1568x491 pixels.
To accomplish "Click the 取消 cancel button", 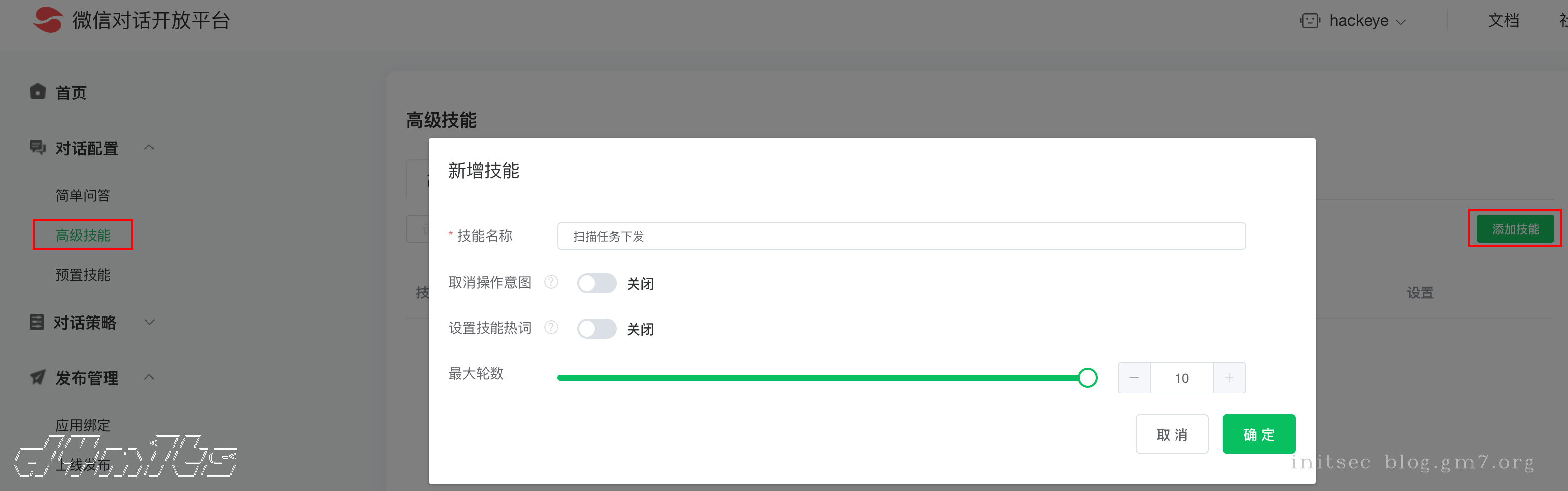I will click(1173, 435).
